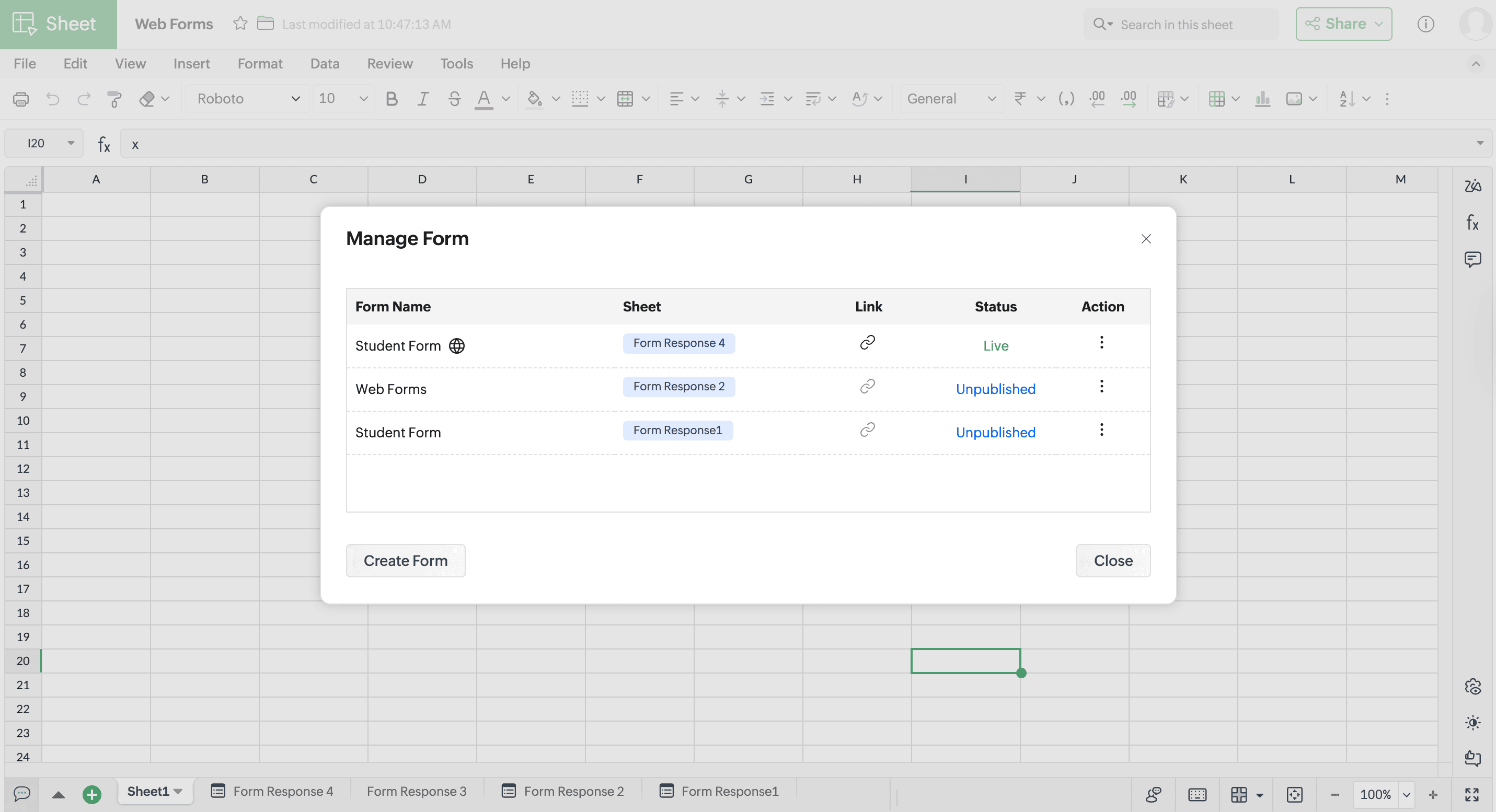Open the fill color picker
This screenshot has width=1496, height=812.
555,99
